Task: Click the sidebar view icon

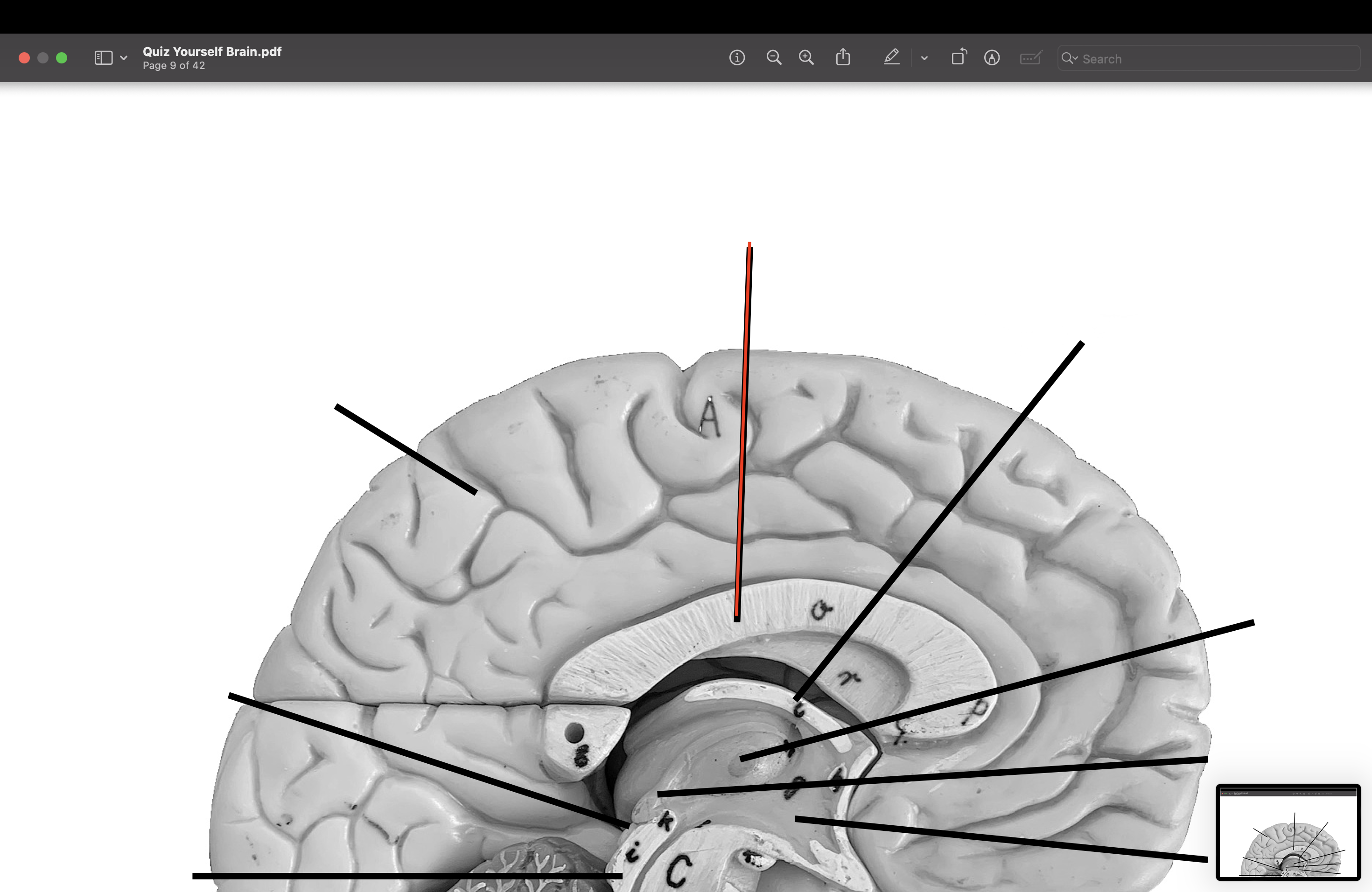Action: click(103, 58)
